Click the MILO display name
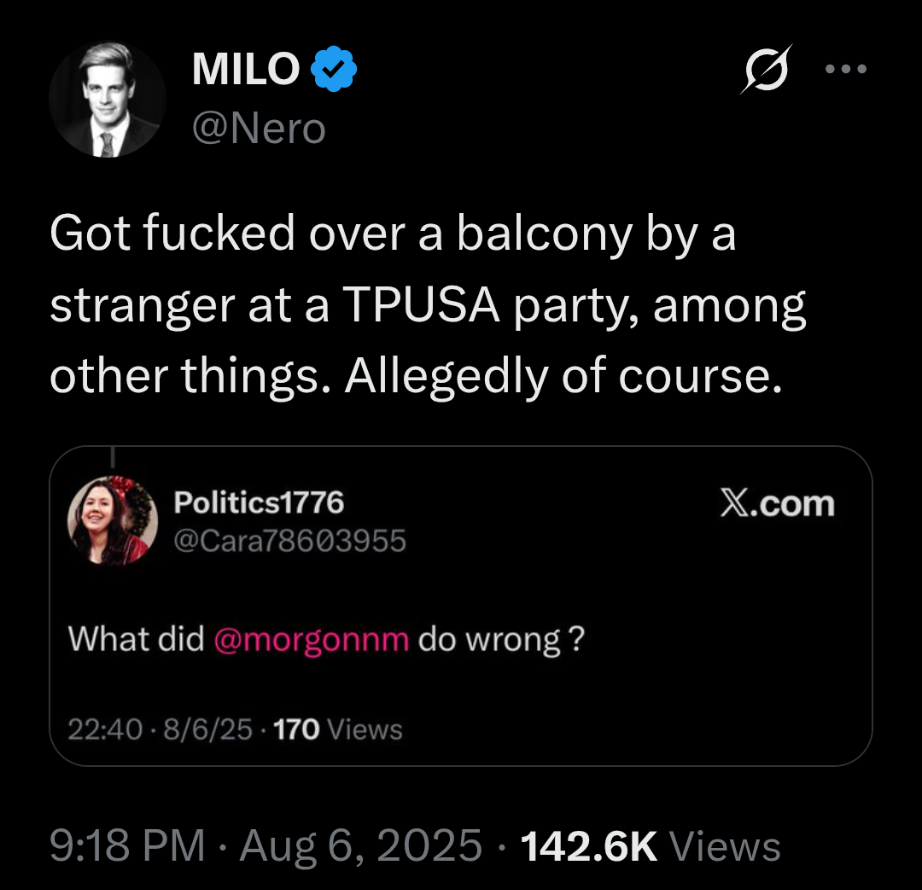The image size is (922, 890). point(246,70)
